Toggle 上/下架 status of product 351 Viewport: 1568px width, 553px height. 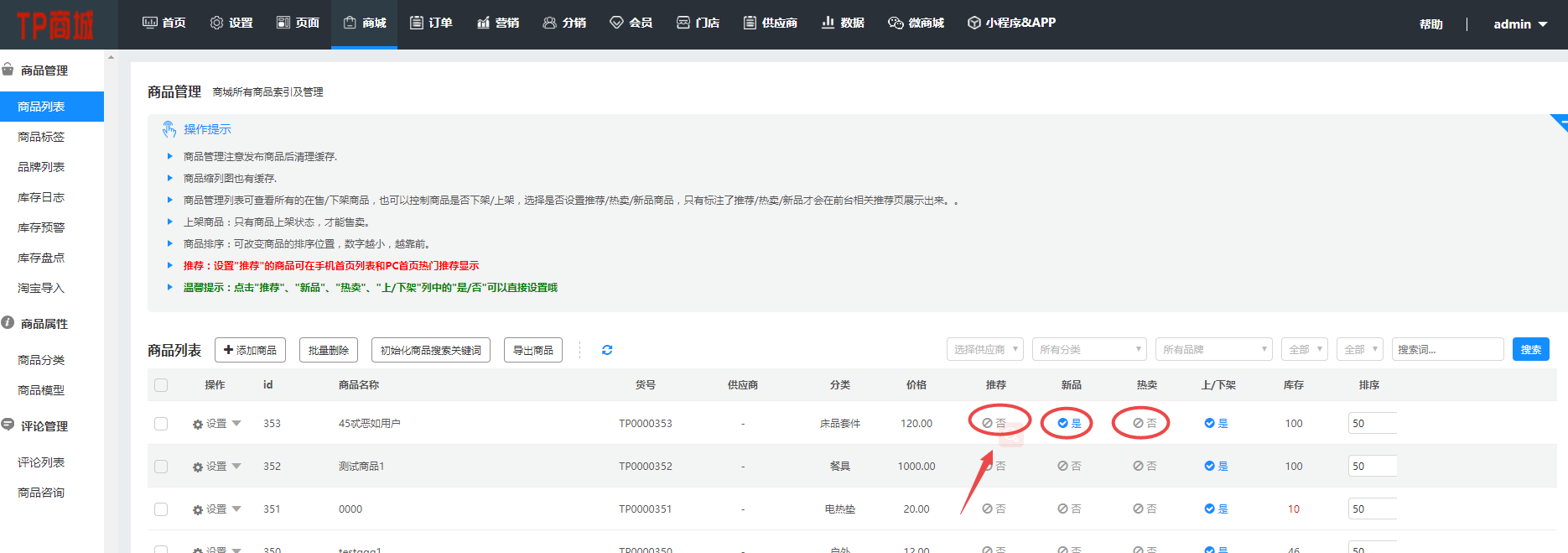(1216, 509)
